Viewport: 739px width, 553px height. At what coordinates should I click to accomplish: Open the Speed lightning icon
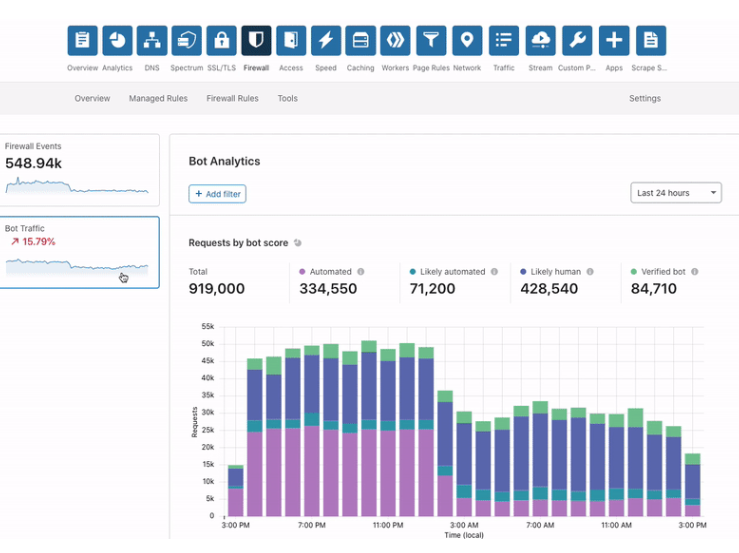pos(326,41)
